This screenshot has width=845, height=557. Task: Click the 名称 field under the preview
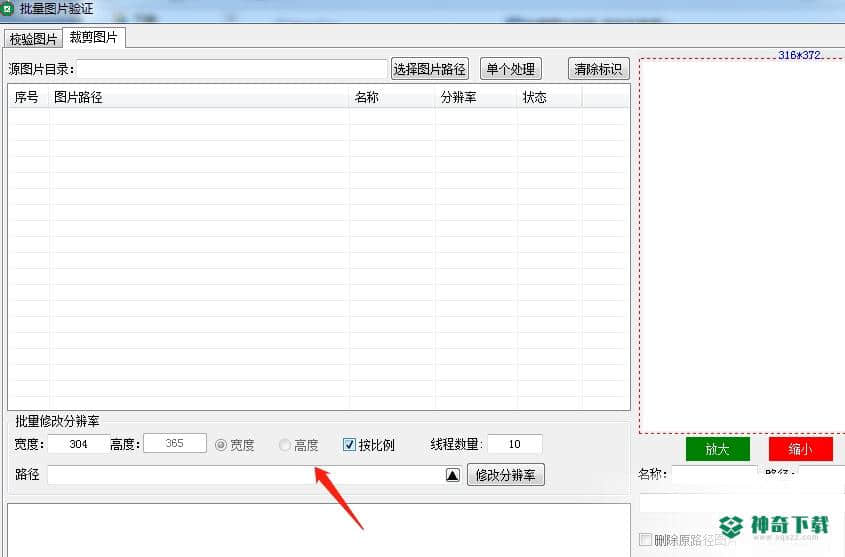pyautogui.click(x=714, y=474)
